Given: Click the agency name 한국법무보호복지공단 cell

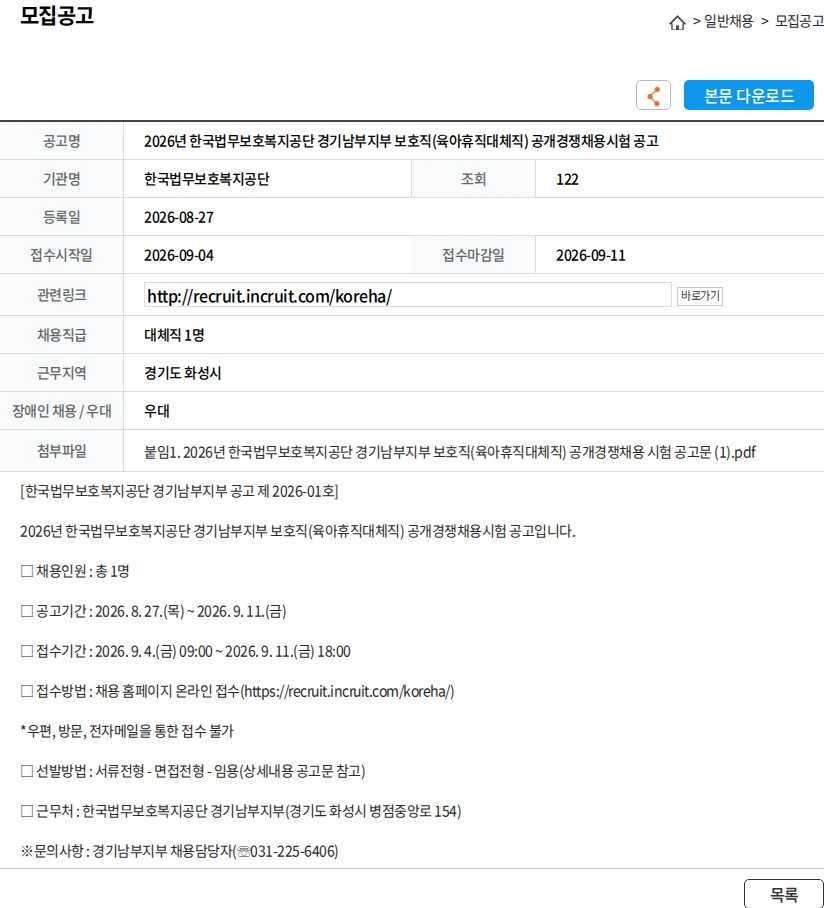Looking at the screenshot, I should (x=207, y=179).
